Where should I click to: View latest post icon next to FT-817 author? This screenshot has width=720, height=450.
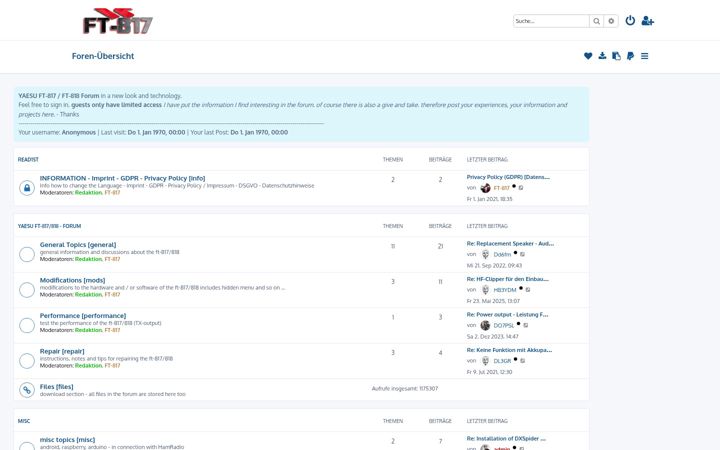point(521,188)
